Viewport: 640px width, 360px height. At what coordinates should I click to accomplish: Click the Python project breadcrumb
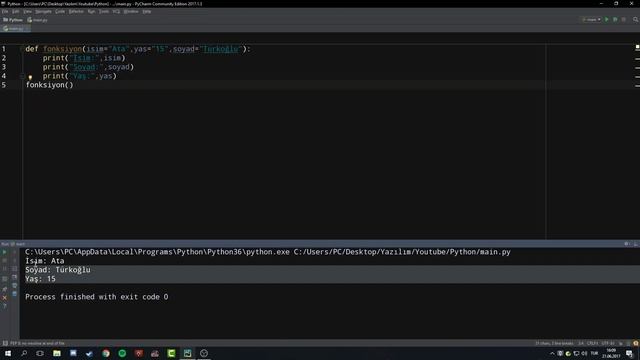[x=13, y=20]
